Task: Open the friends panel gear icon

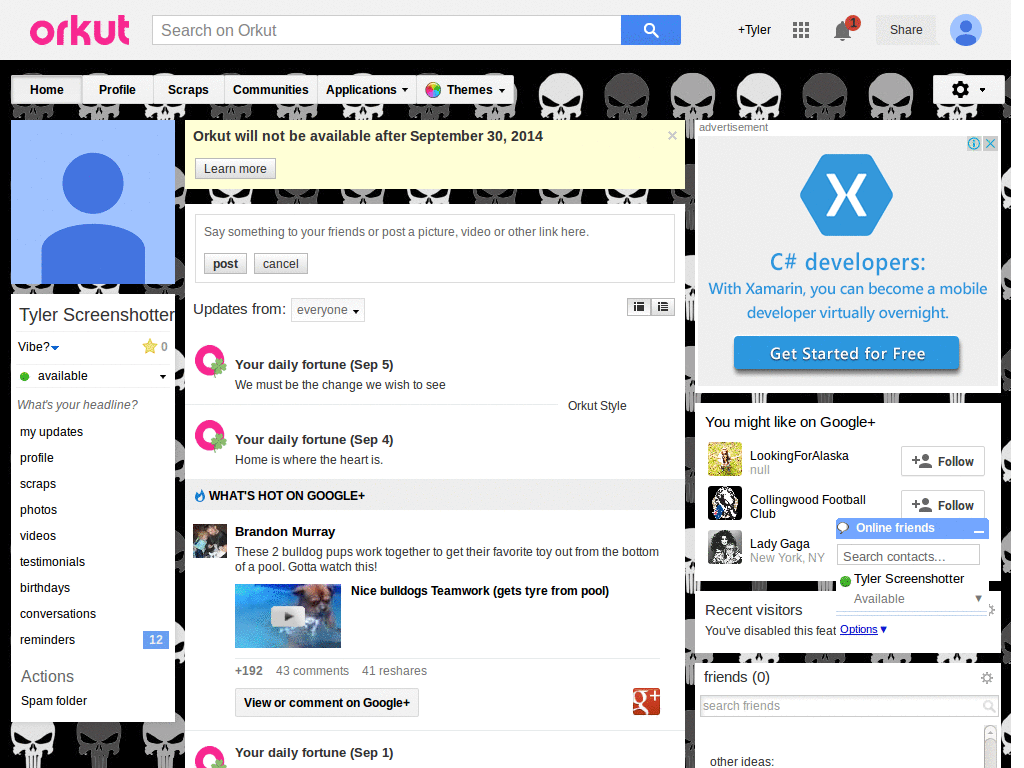Action: click(x=987, y=678)
